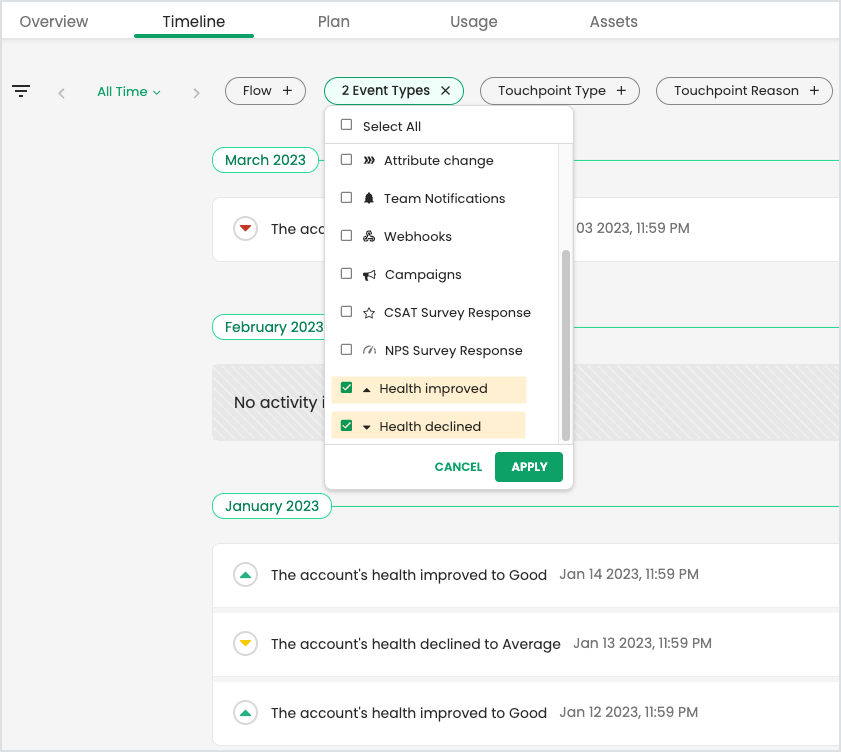Switch to the Overview tab
This screenshot has height=752, width=841.
(x=53, y=21)
